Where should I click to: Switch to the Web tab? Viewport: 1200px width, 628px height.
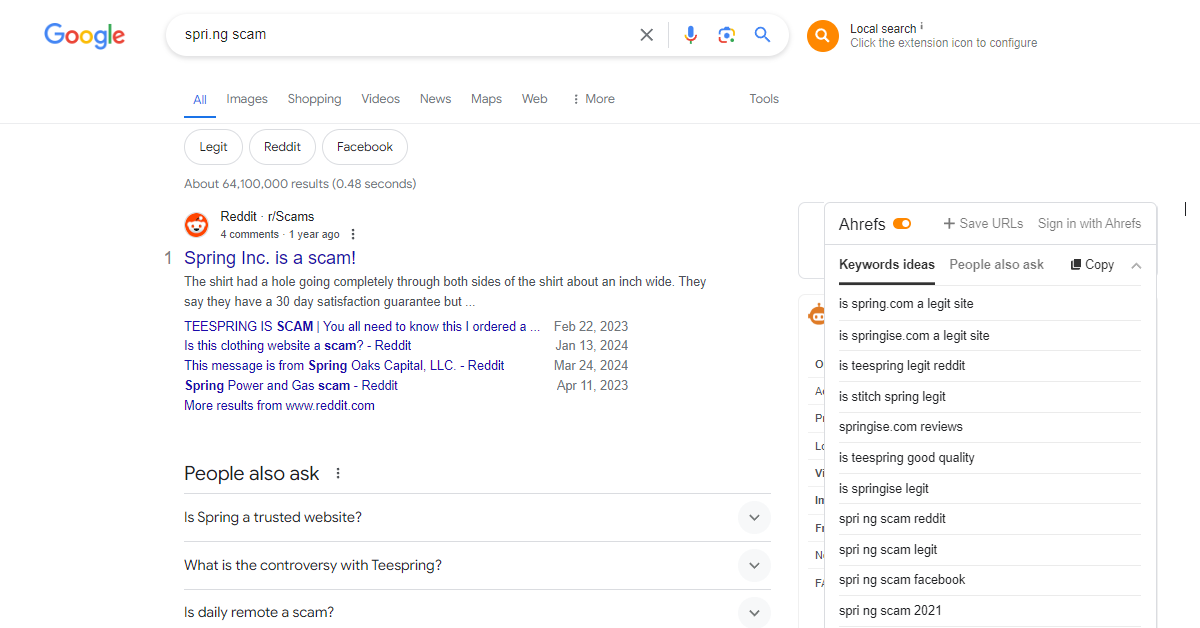(535, 99)
